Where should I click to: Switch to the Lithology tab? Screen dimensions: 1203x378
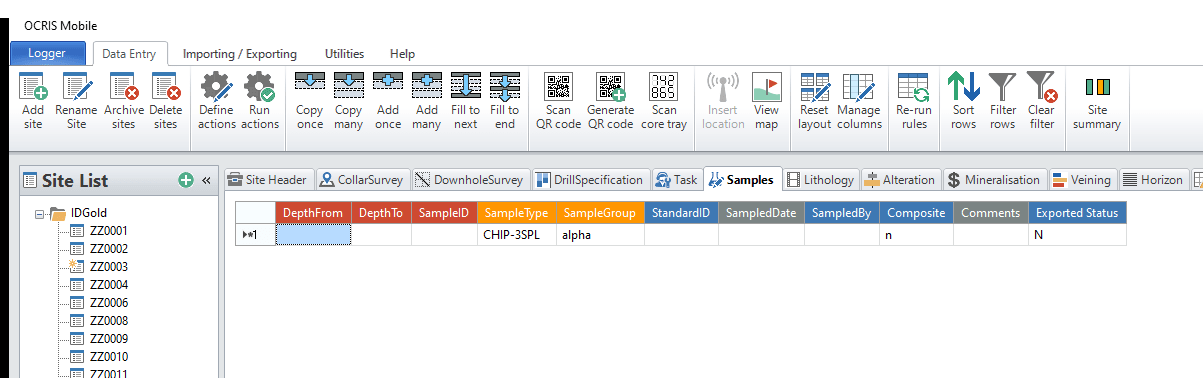point(821,180)
